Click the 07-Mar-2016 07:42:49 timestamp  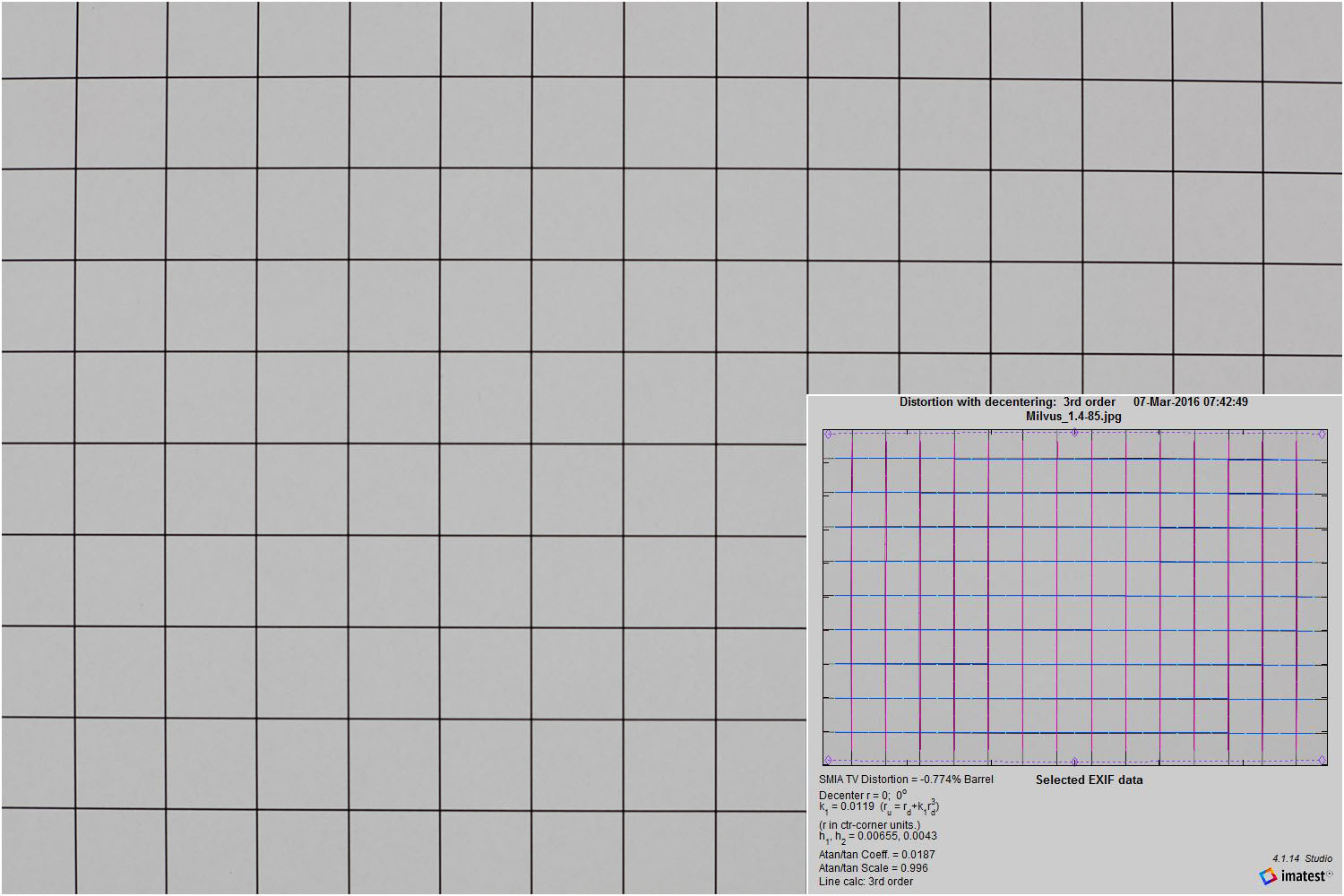(1190, 402)
